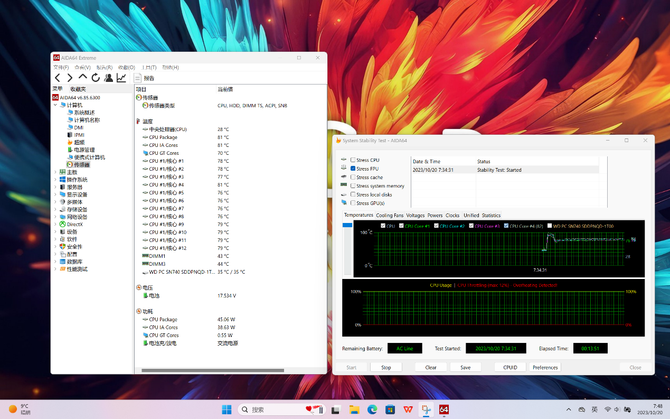
Task: Uncheck the Stress FPU checkbox
Action: pyautogui.click(x=353, y=169)
